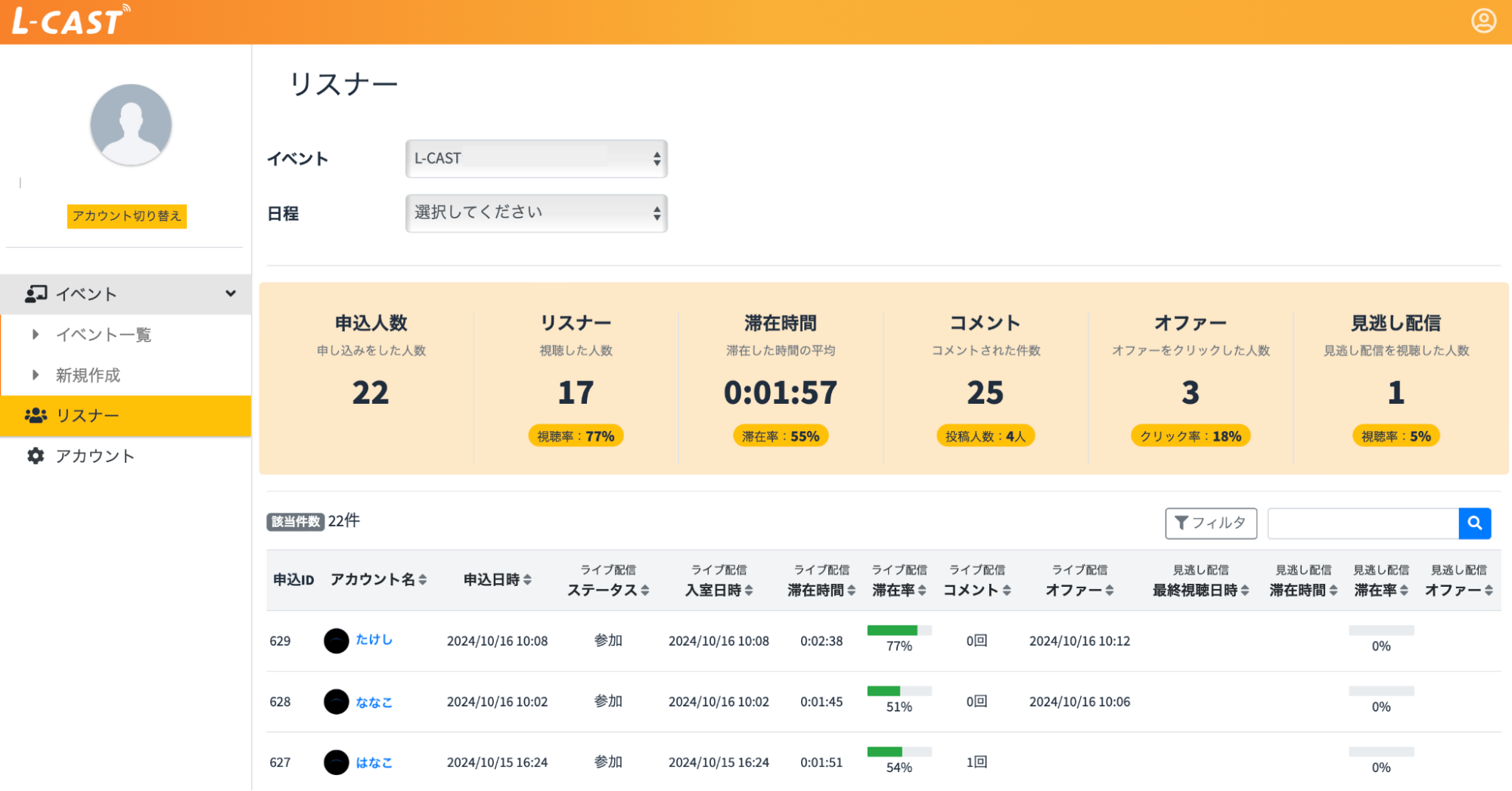This screenshot has width=1512, height=791.
Task: Select 新規作成 from the sidebar
Action: pyautogui.click(x=90, y=374)
